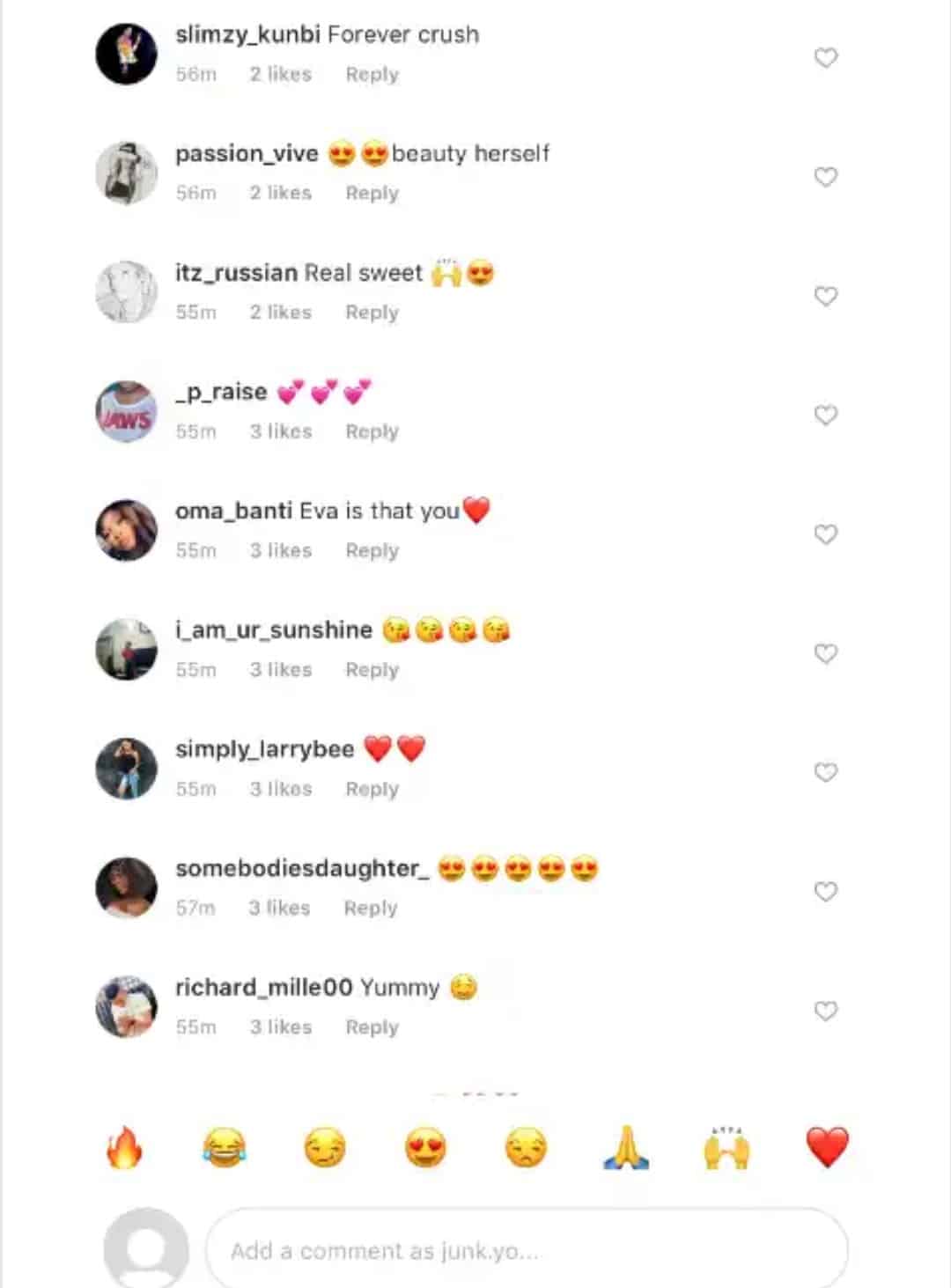Reply to itz_russian's Real sweet comment
The height and width of the screenshot is (1288, 951).
[372, 313]
